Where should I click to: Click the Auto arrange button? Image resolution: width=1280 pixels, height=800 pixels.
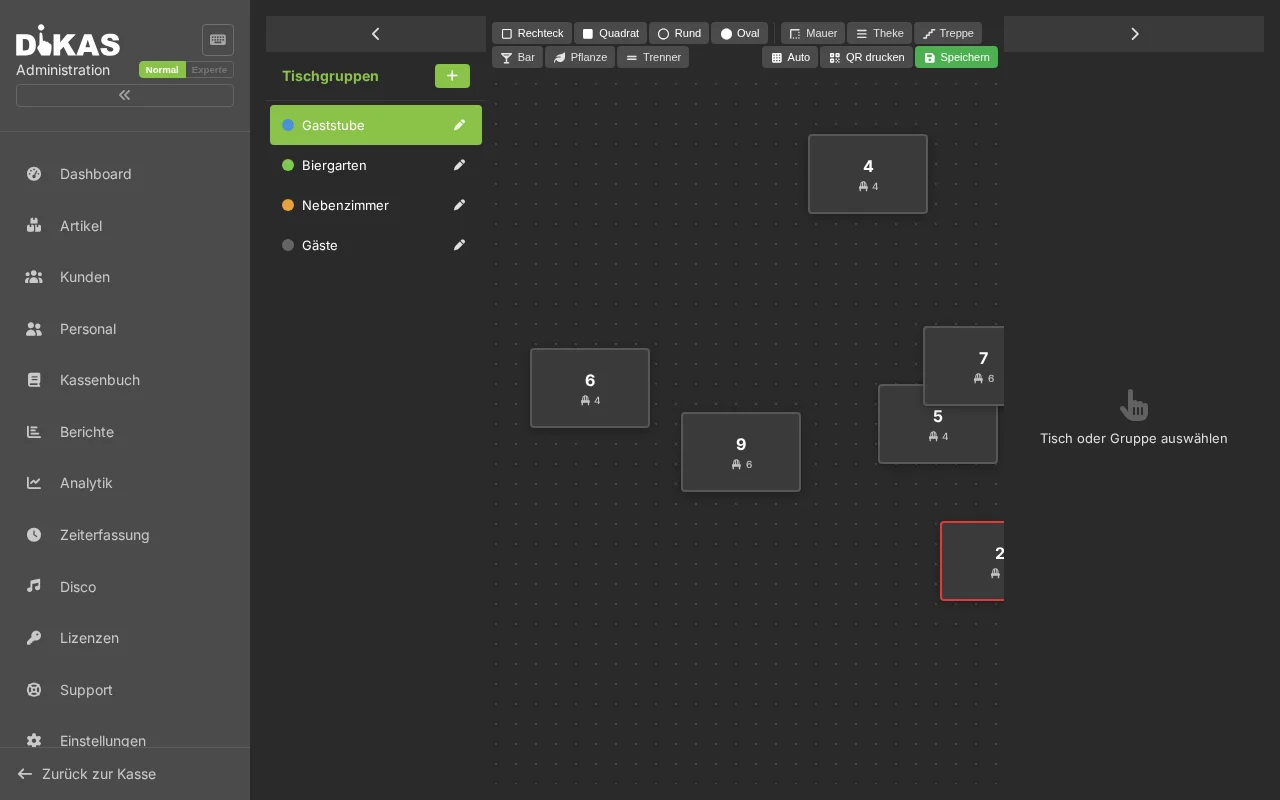(790, 57)
